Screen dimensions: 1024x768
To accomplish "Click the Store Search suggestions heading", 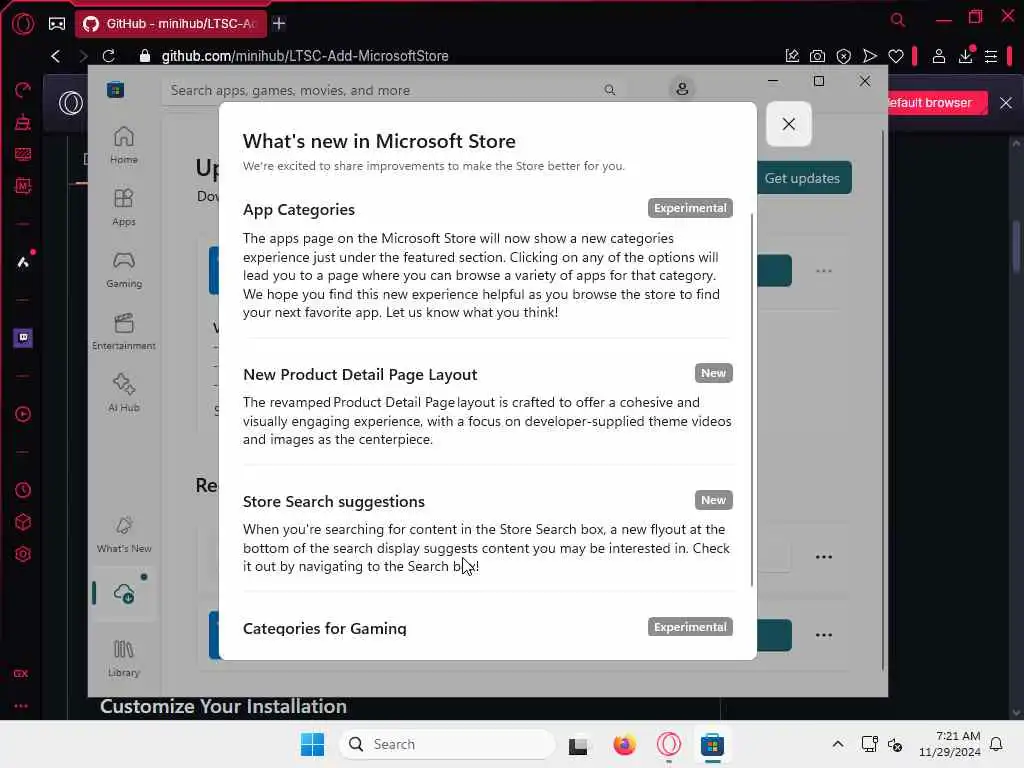I will pyautogui.click(x=334, y=502).
